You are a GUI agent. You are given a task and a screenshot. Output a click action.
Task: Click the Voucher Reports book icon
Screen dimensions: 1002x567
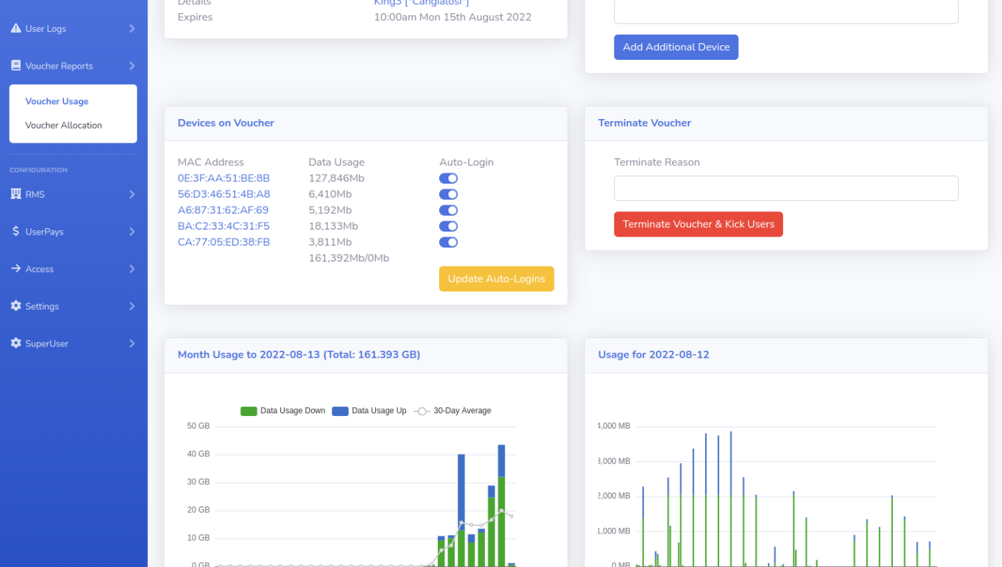(x=16, y=66)
